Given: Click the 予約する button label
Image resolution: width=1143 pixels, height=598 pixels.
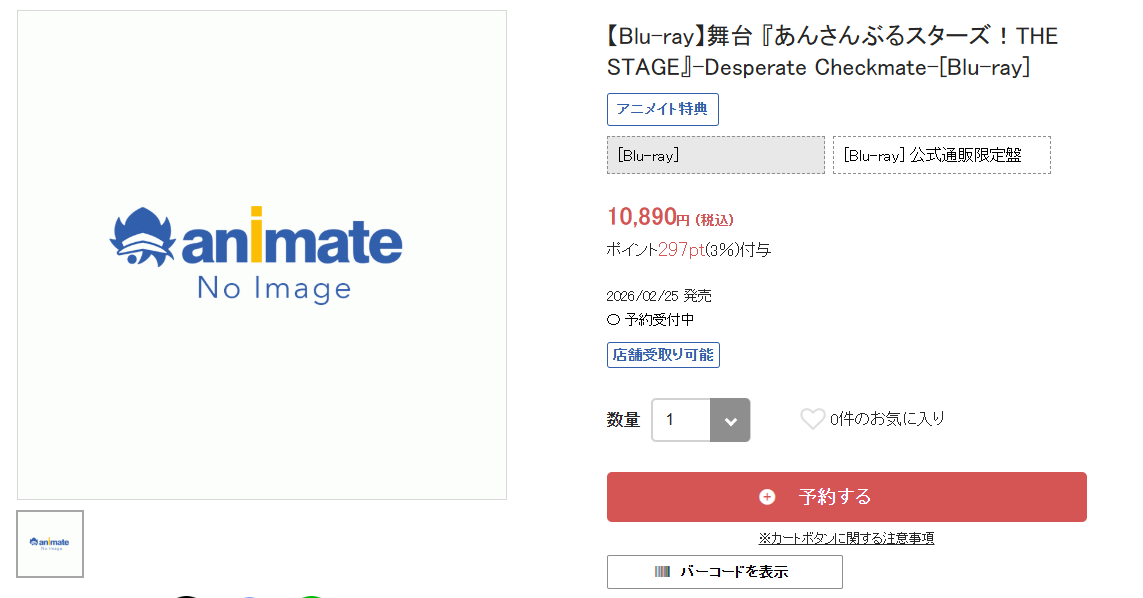Looking at the screenshot, I should click(x=835, y=497).
